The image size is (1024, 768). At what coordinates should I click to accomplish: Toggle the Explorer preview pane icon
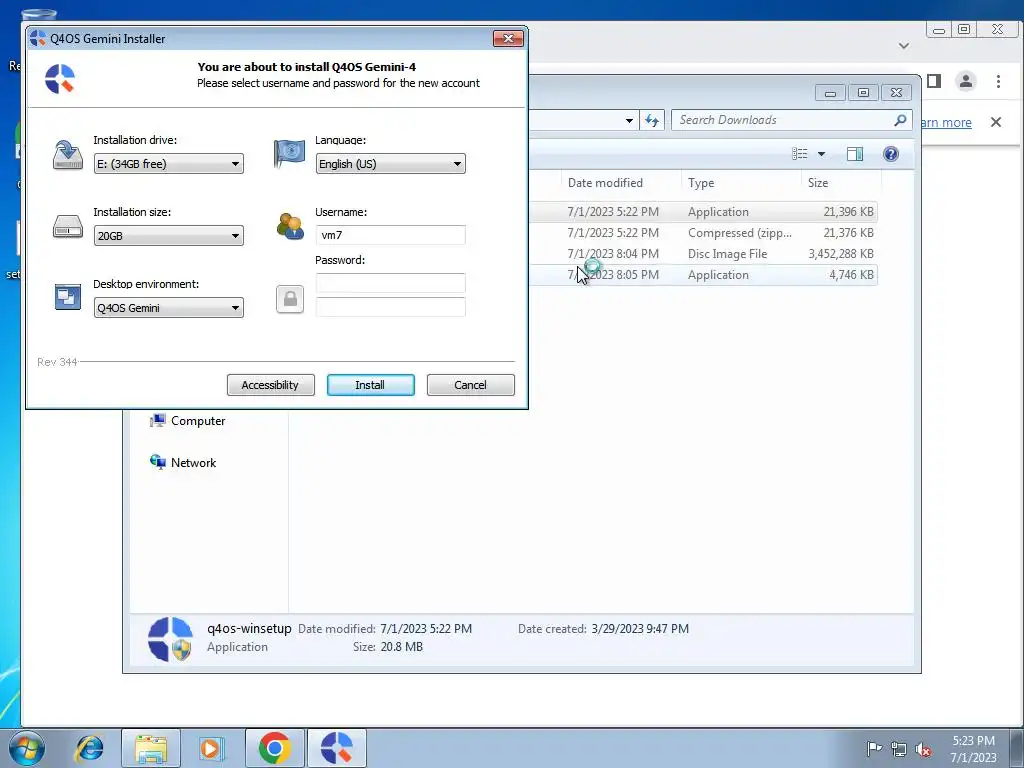tap(855, 154)
